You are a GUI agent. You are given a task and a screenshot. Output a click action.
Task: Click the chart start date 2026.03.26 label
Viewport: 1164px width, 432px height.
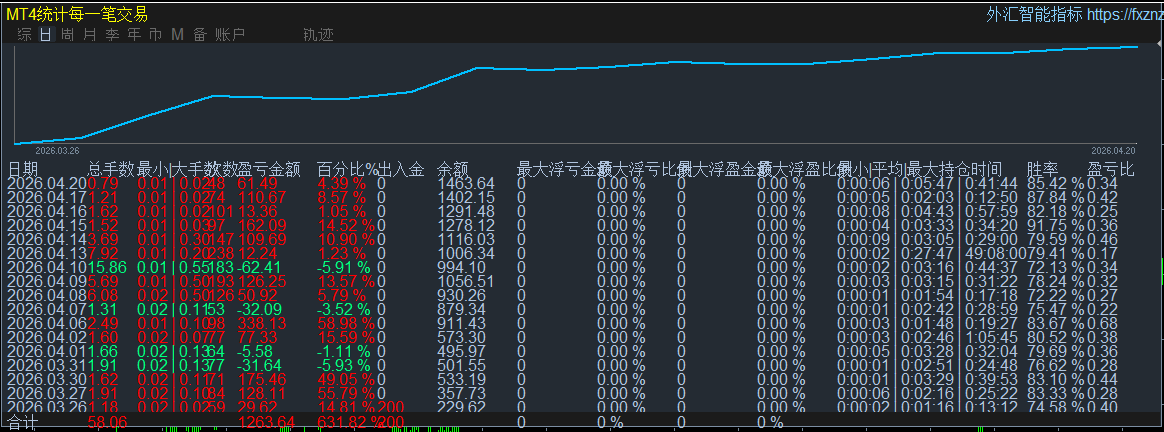tap(57, 149)
